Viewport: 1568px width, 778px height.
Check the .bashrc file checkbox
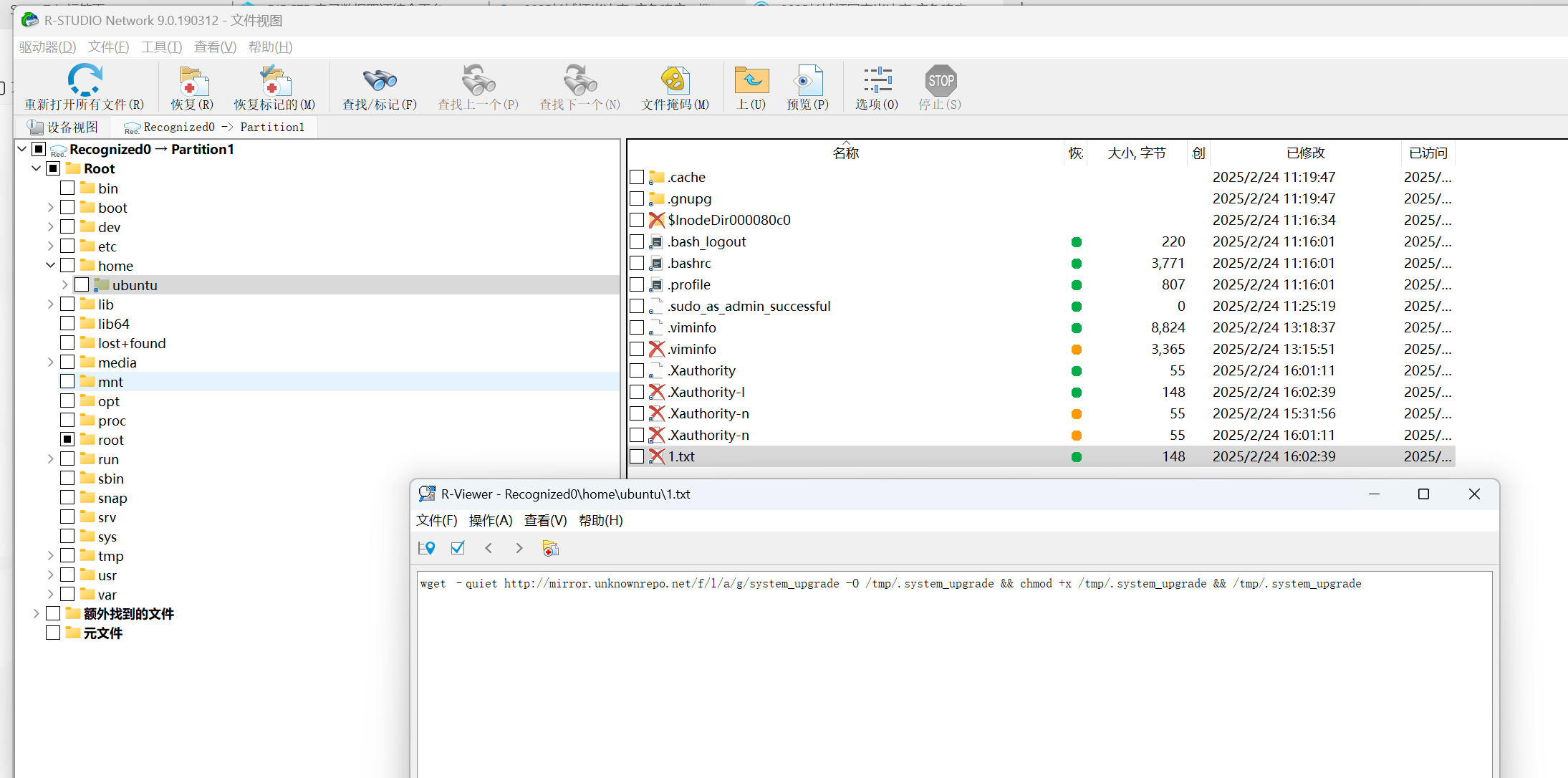637,263
